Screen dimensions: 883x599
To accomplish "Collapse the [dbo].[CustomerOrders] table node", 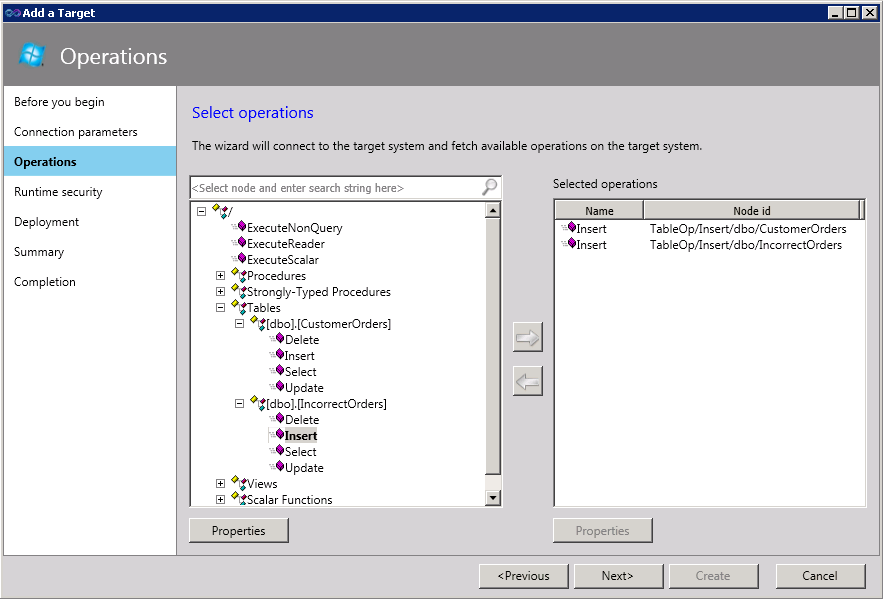I will pos(239,324).
